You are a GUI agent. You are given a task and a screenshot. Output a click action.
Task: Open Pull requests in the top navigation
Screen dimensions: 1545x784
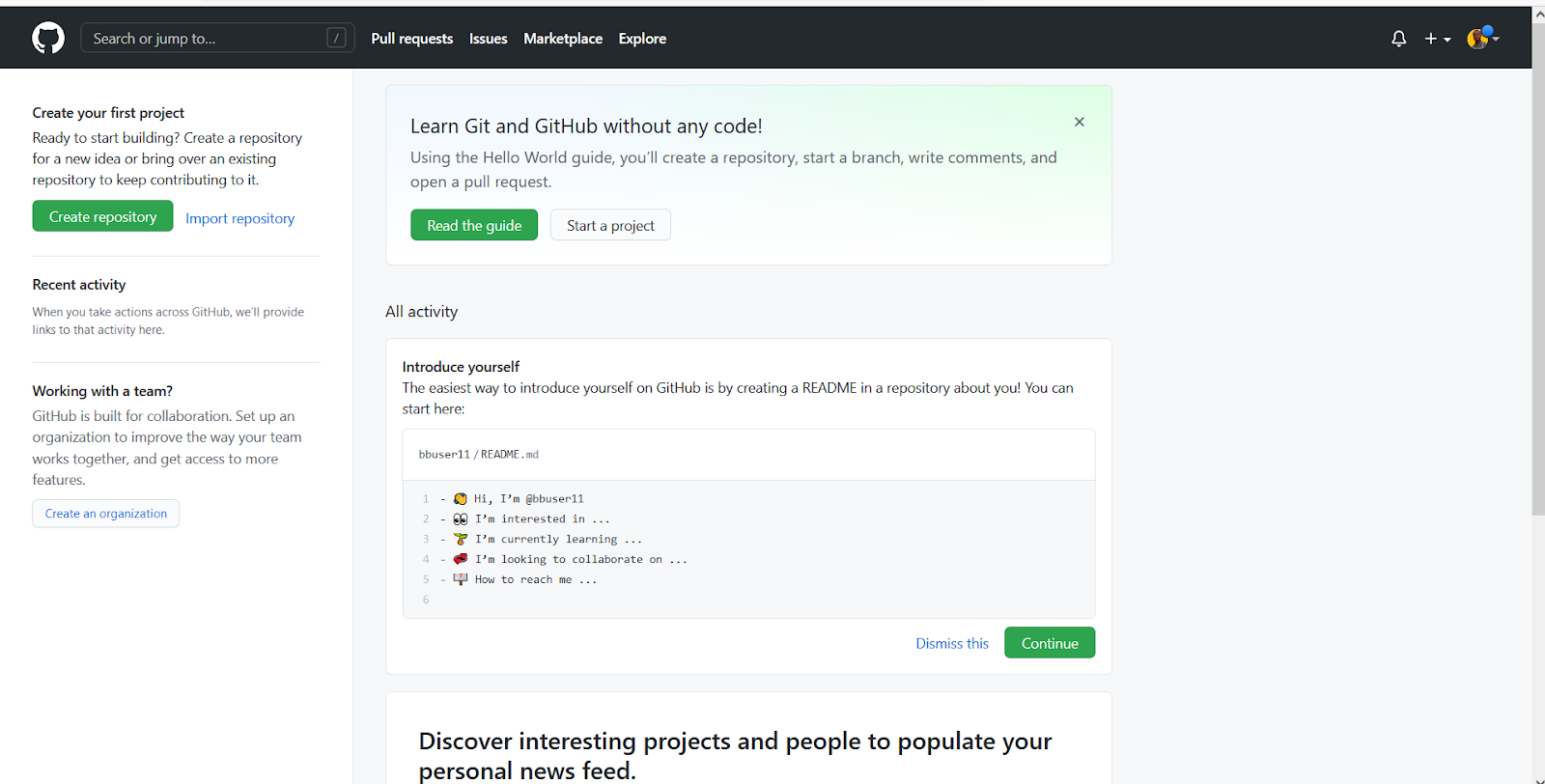[412, 39]
